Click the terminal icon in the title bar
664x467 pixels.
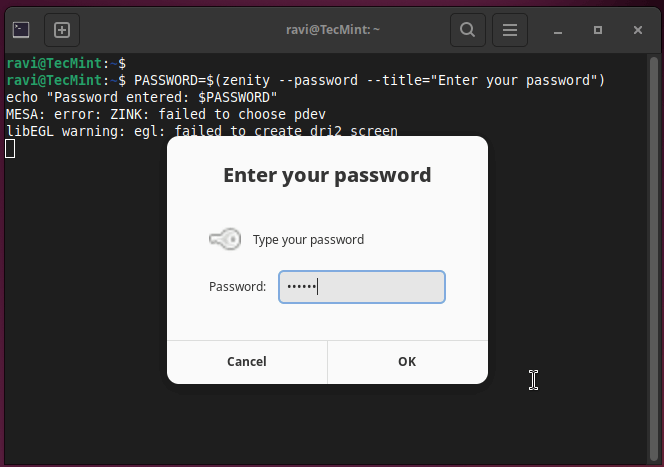[x=21, y=30]
